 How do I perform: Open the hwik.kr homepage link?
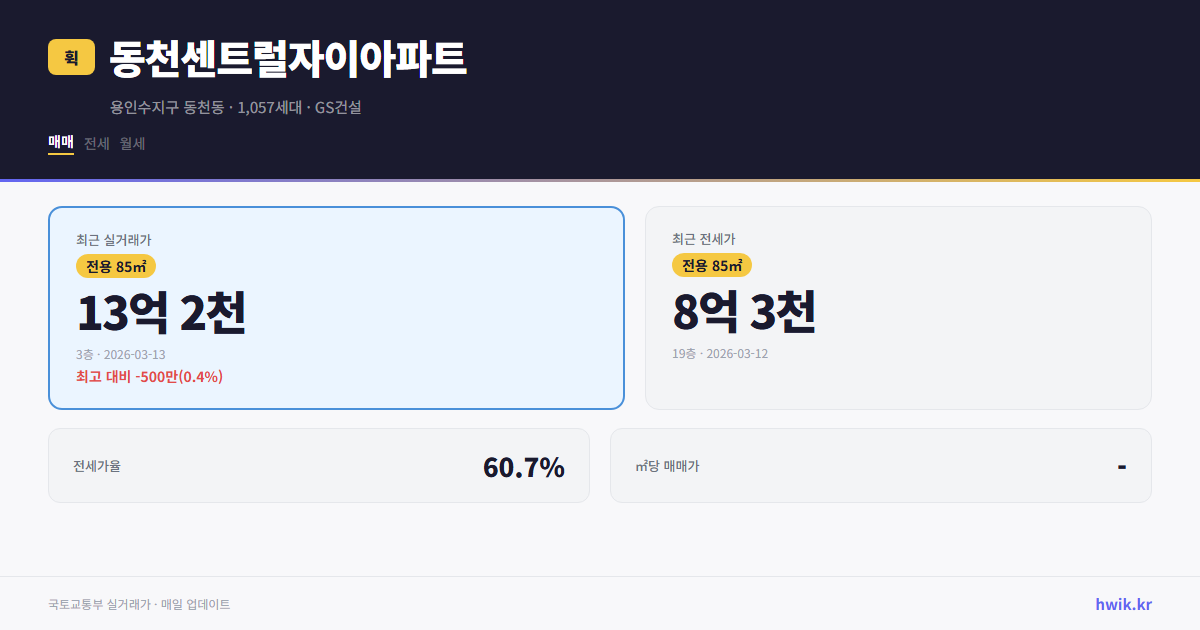pos(1124,604)
